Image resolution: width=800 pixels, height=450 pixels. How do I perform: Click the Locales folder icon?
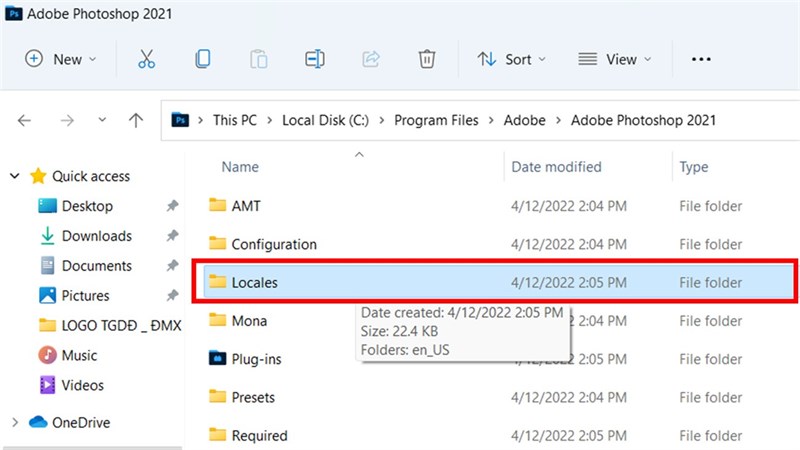click(217, 282)
